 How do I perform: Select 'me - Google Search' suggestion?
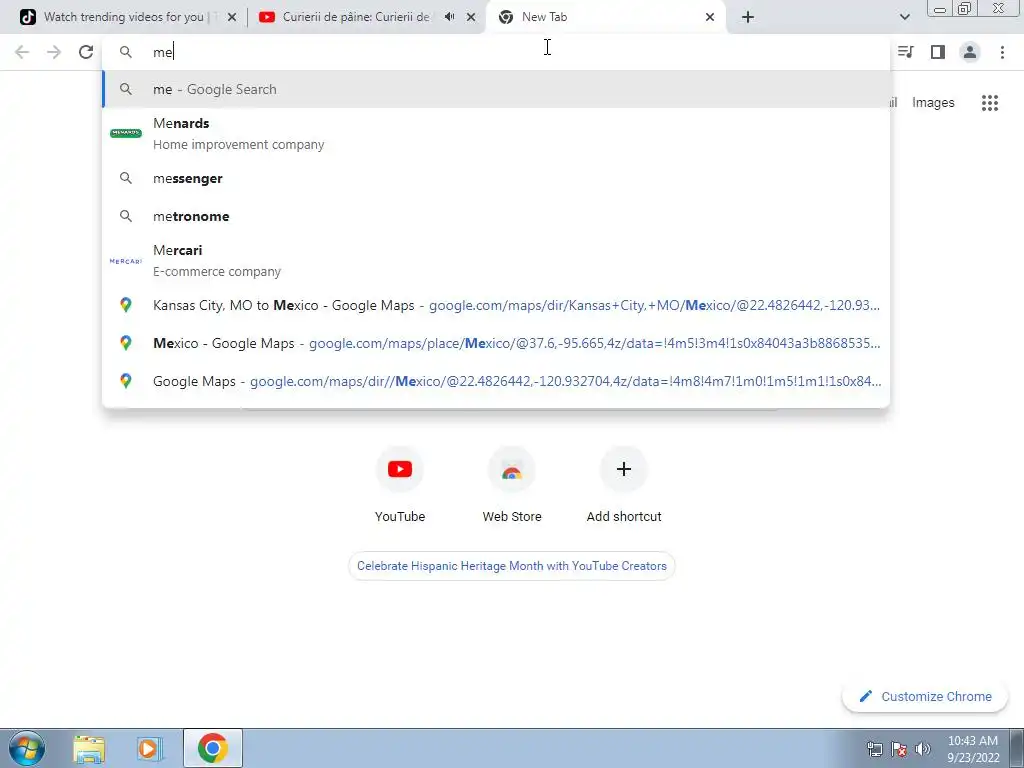coord(496,89)
